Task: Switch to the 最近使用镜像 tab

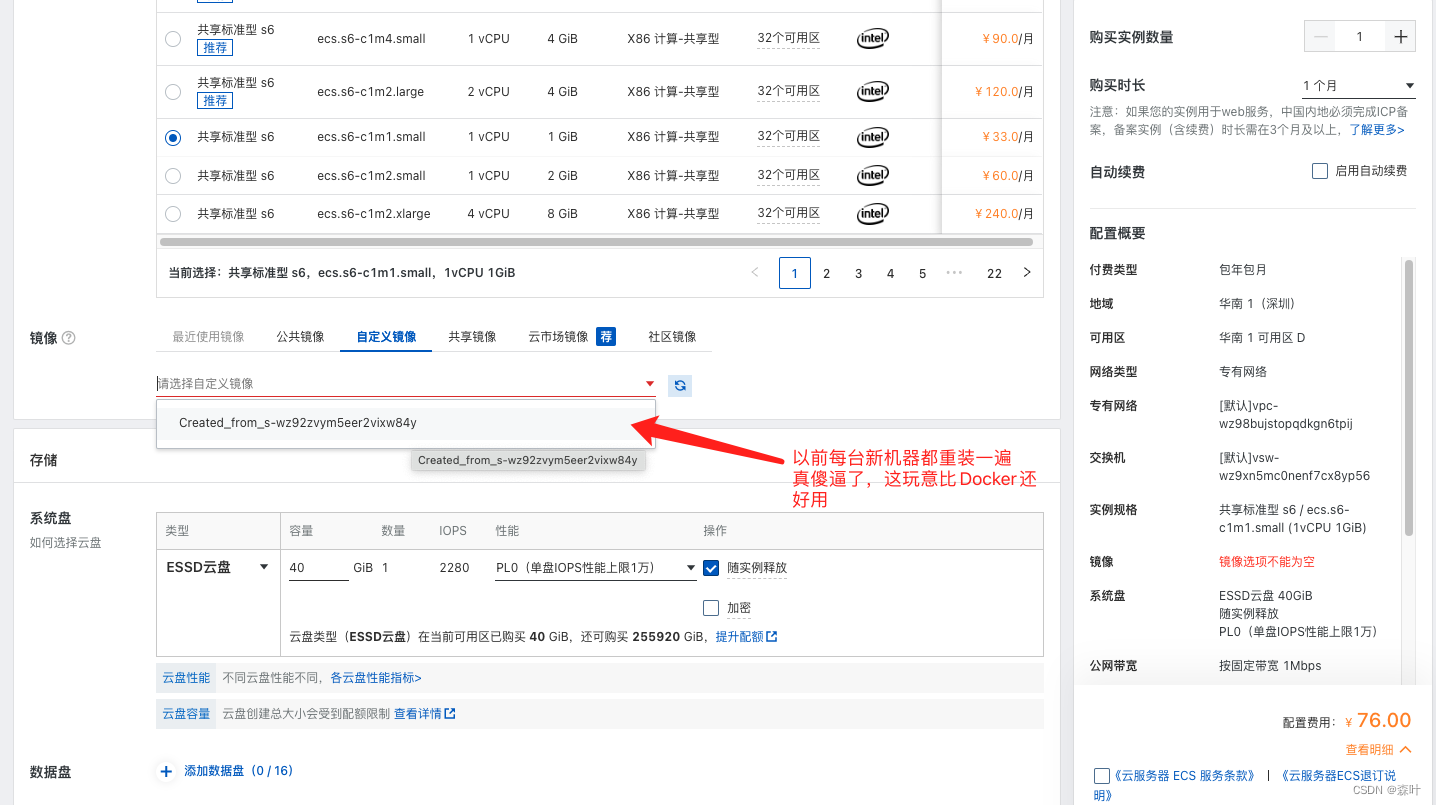Action: pyautogui.click(x=208, y=337)
